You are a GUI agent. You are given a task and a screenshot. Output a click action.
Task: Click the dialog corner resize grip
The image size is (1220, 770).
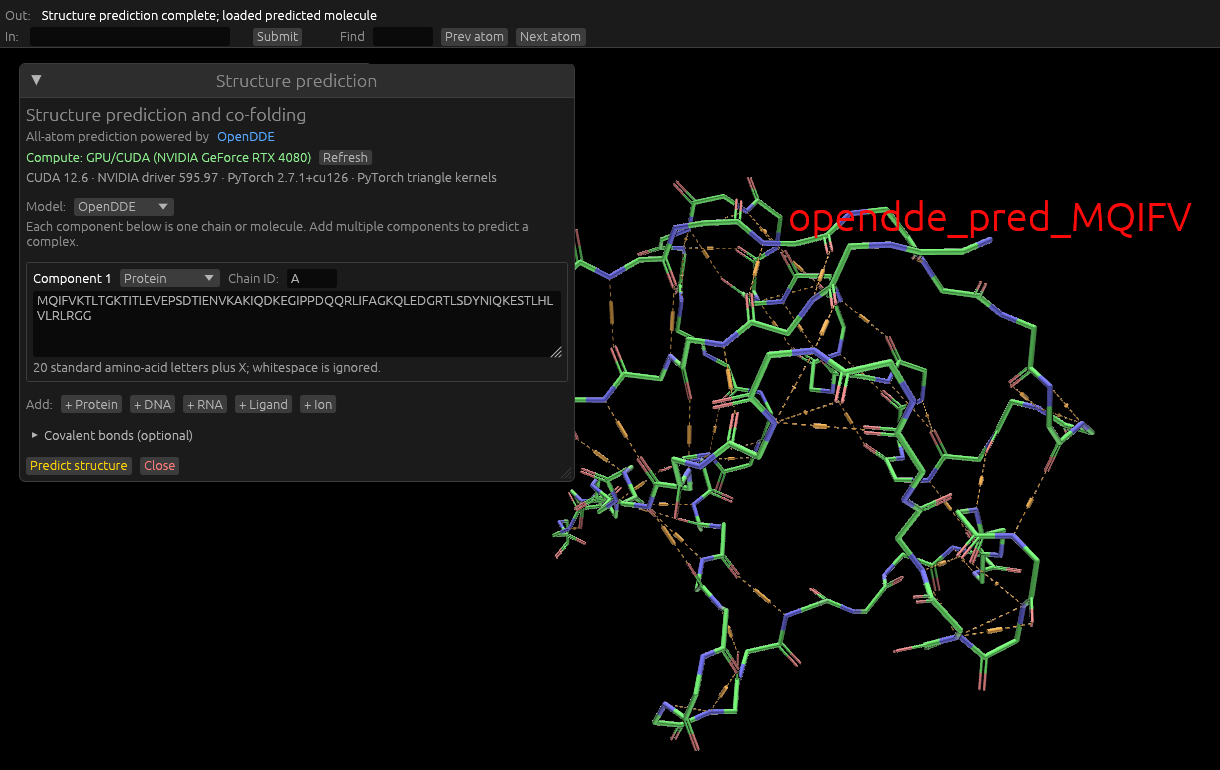pos(567,474)
